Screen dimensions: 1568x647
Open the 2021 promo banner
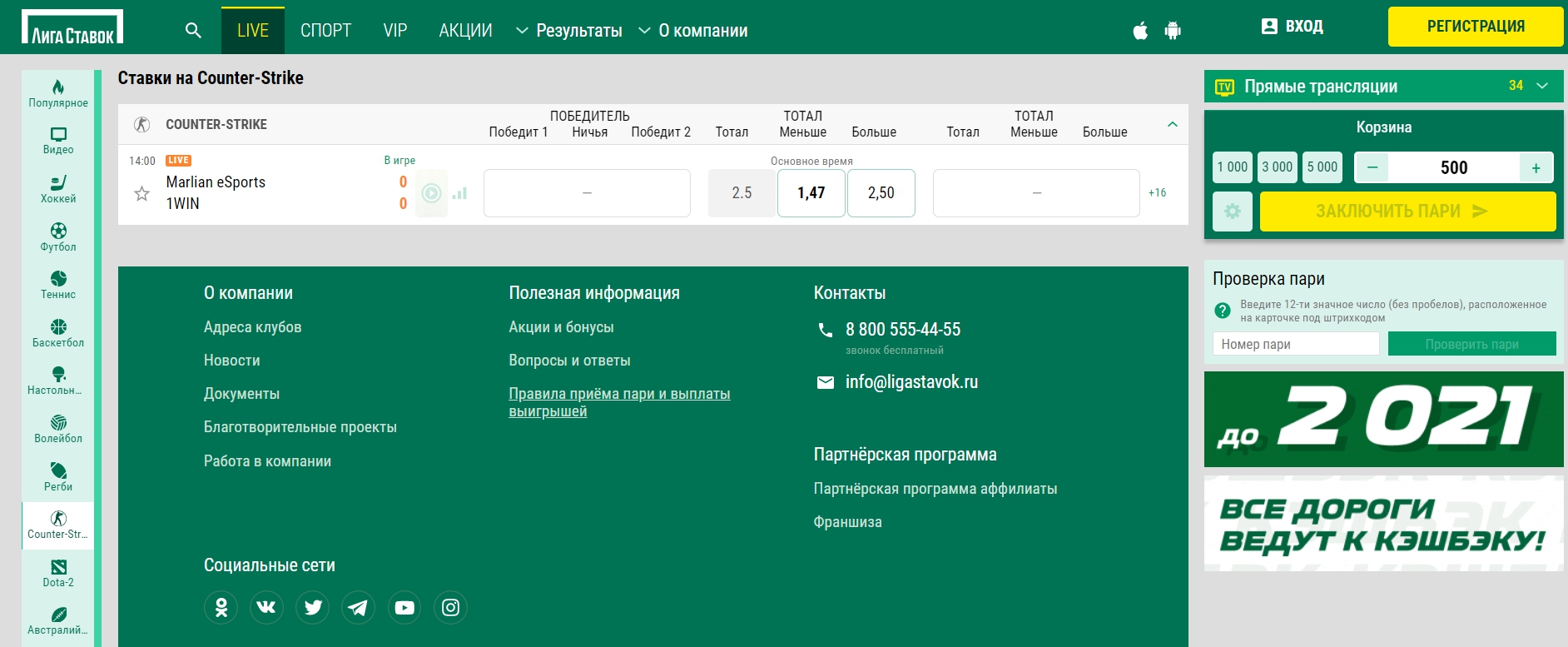point(1384,419)
